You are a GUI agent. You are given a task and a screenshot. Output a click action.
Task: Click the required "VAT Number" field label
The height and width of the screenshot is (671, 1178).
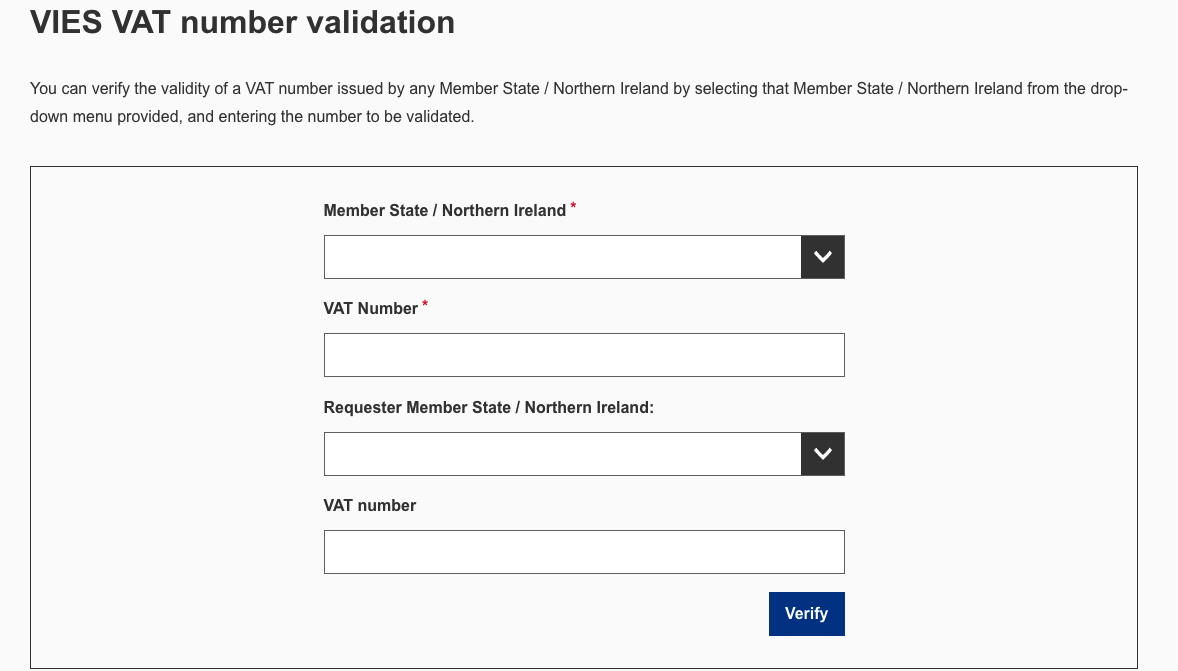pos(370,309)
